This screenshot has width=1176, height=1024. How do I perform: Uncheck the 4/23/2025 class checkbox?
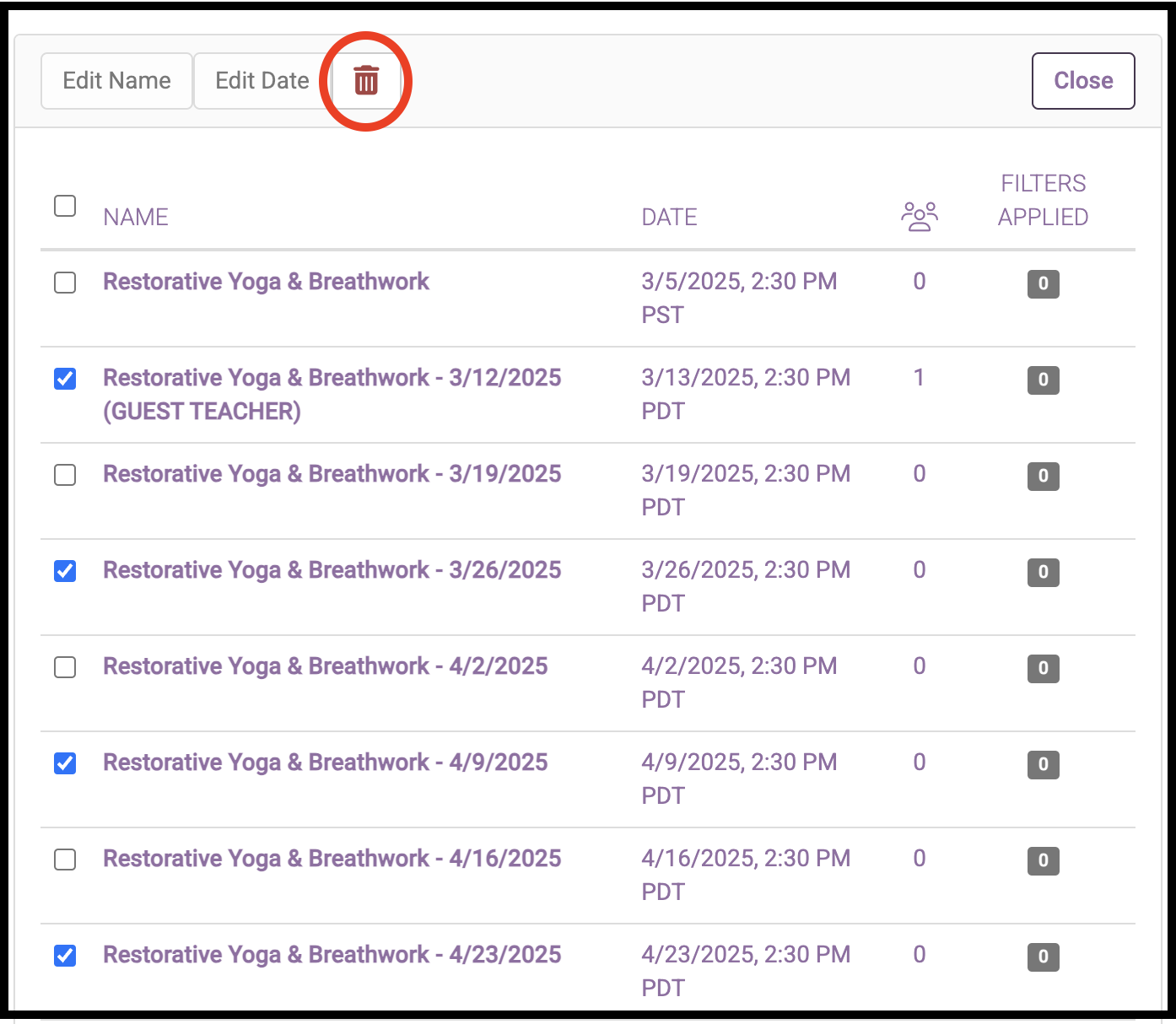(65, 956)
